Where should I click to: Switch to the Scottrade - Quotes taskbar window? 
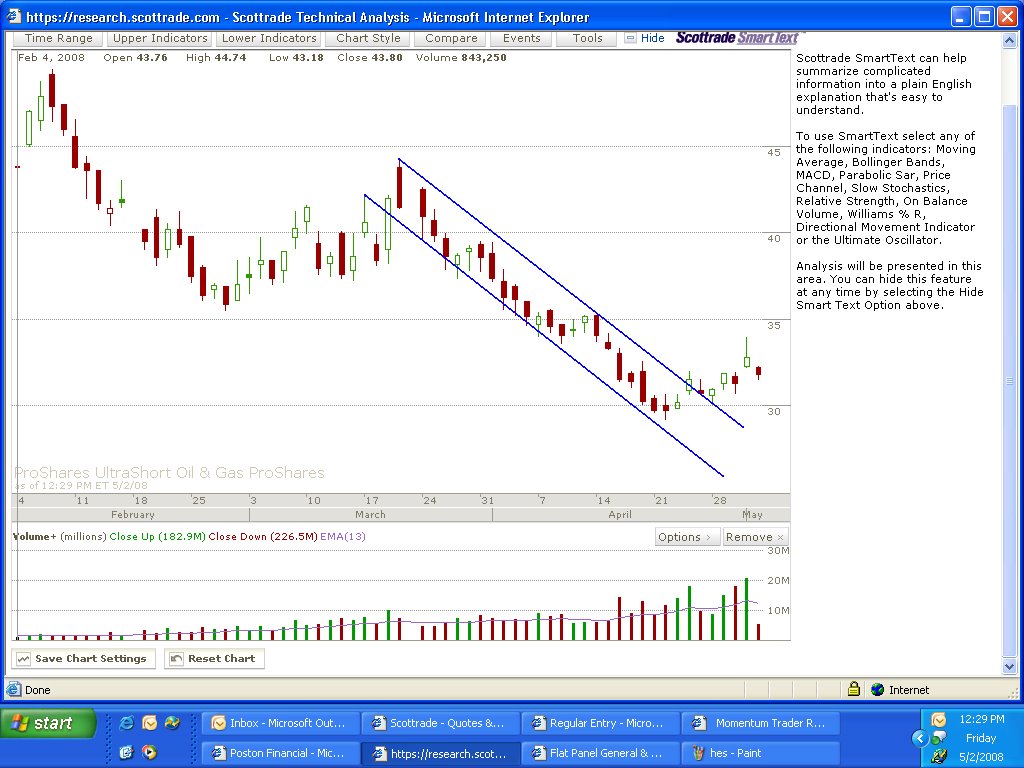tap(441, 723)
